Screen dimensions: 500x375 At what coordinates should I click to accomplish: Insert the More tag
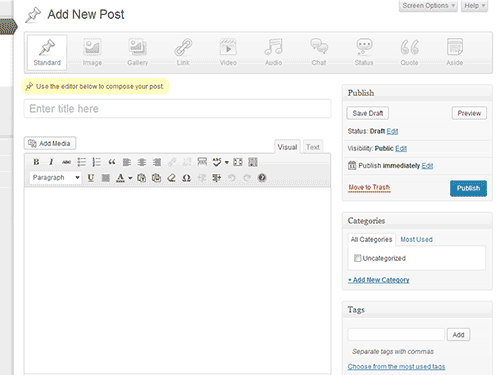202,162
